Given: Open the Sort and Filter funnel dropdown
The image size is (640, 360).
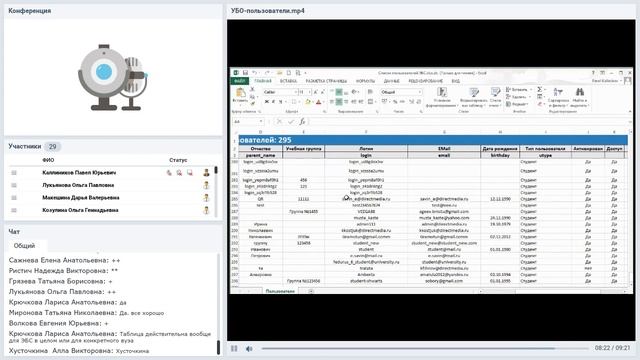Looking at the screenshot, I should [x=558, y=97].
